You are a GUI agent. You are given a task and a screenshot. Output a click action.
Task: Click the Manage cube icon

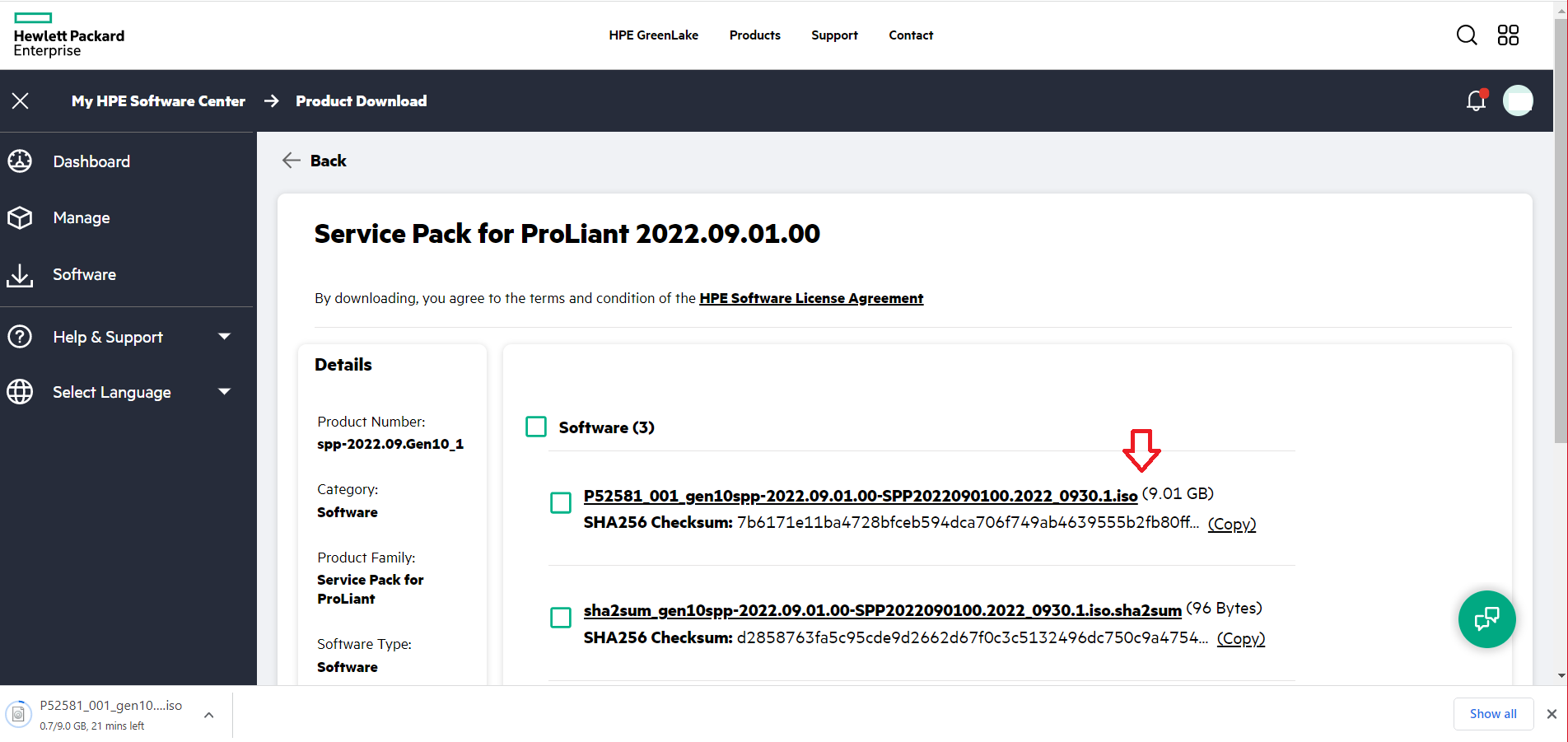pos(20,217)
